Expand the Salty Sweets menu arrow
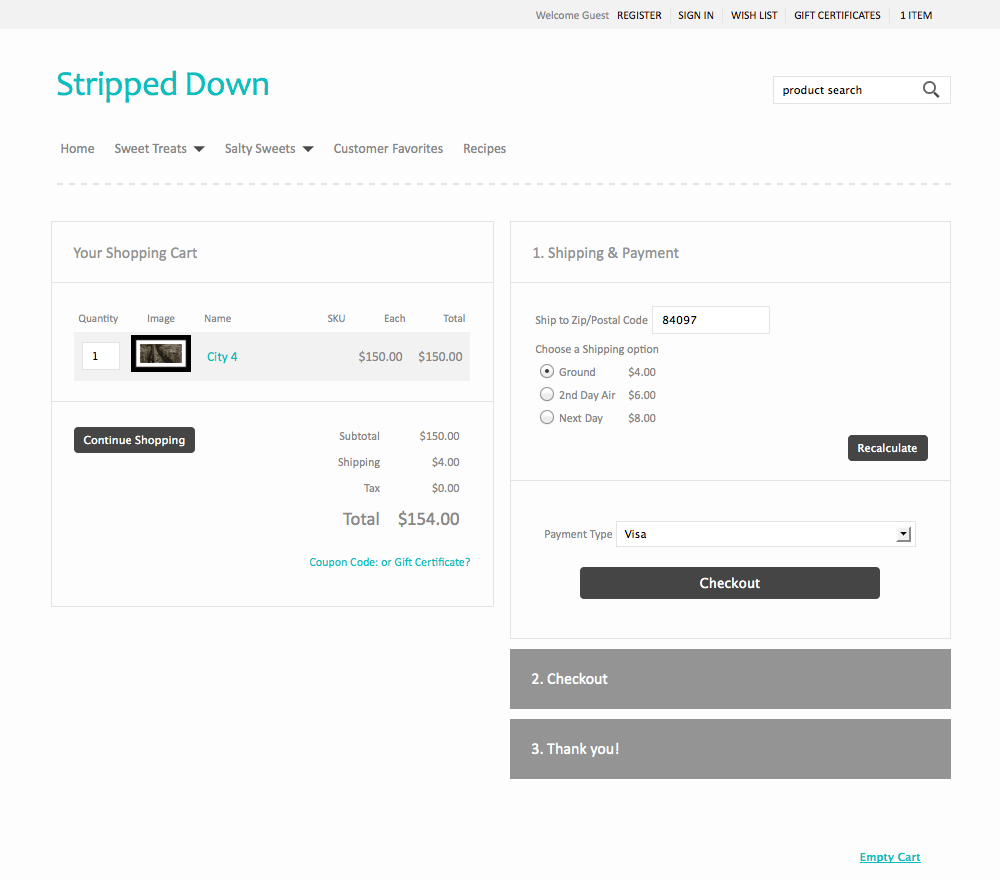 (308, 149)
